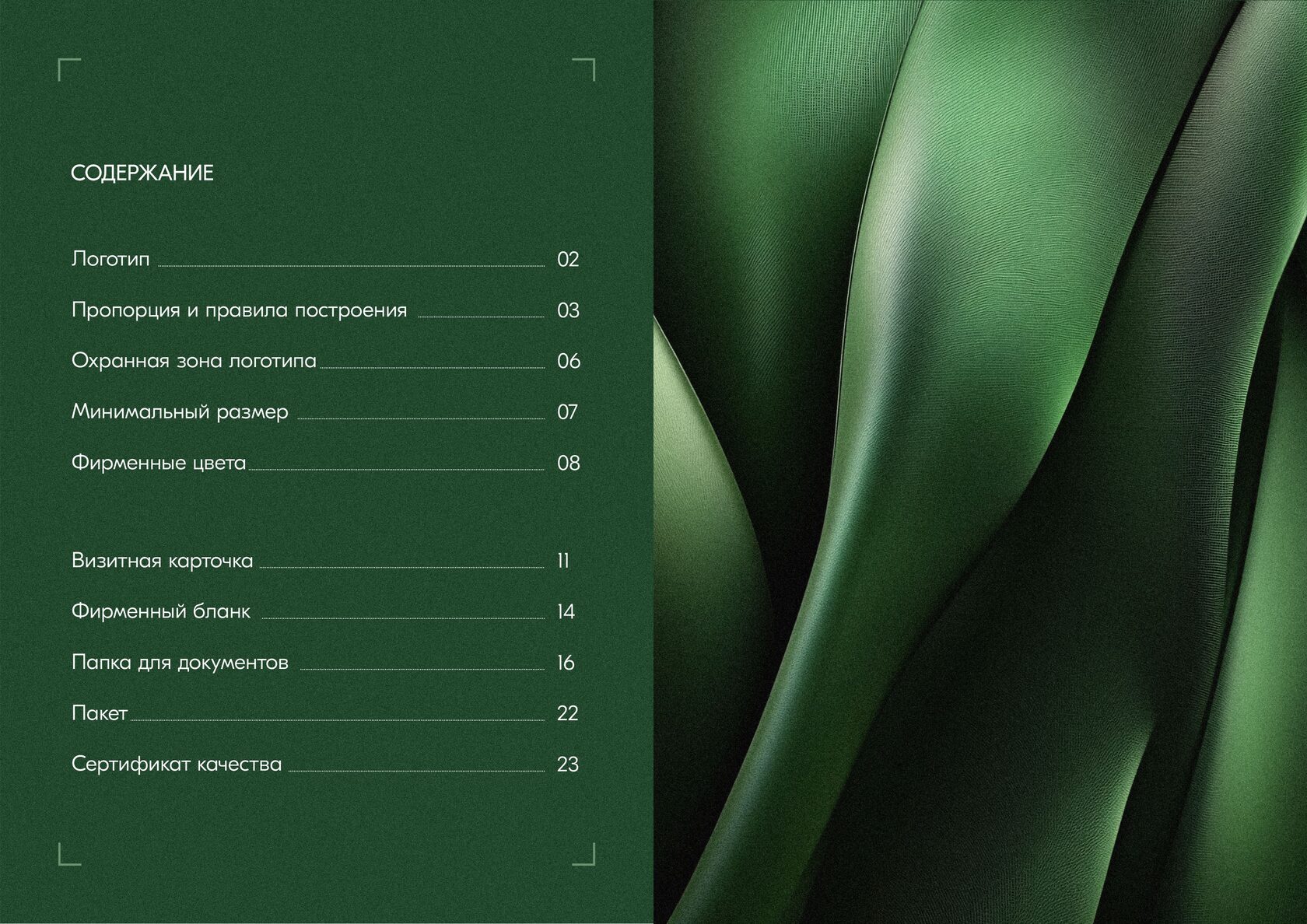Click page number 07
This screenshot has width=1307, height=924.
click(x=568, y=412)
